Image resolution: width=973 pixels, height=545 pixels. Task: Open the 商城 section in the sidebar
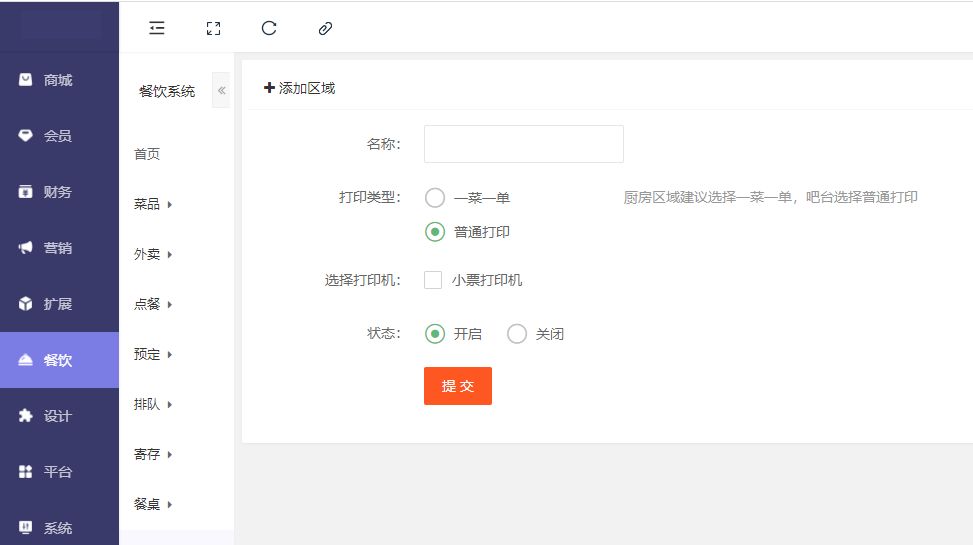(x=58, y=80)
